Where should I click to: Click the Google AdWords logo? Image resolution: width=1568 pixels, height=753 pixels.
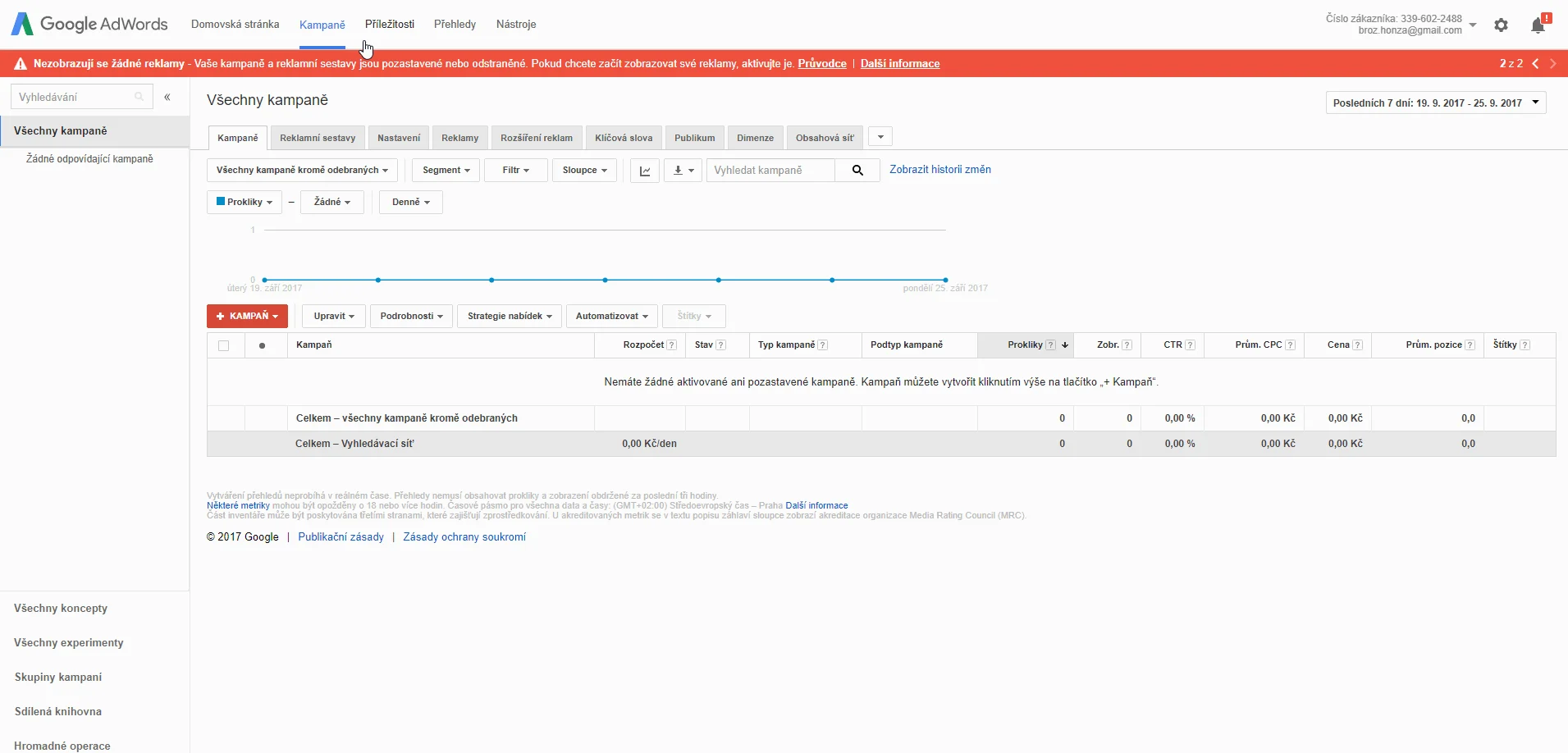click(x=89, y=24)
